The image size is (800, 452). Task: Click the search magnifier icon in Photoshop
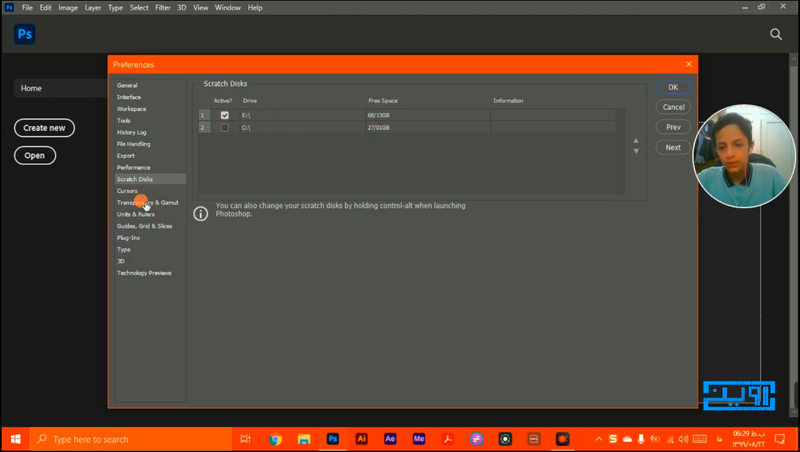[776, 34]
